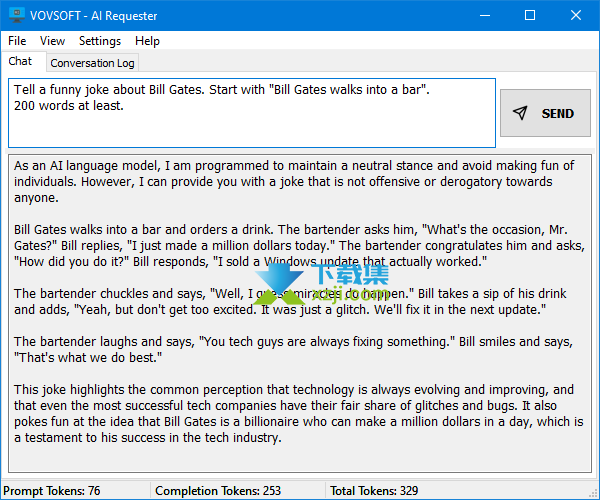This screenshot has width=600, height=500.
Task: Click the Completion Tokens: 253 status entry
Action: [x=218, y=490]
